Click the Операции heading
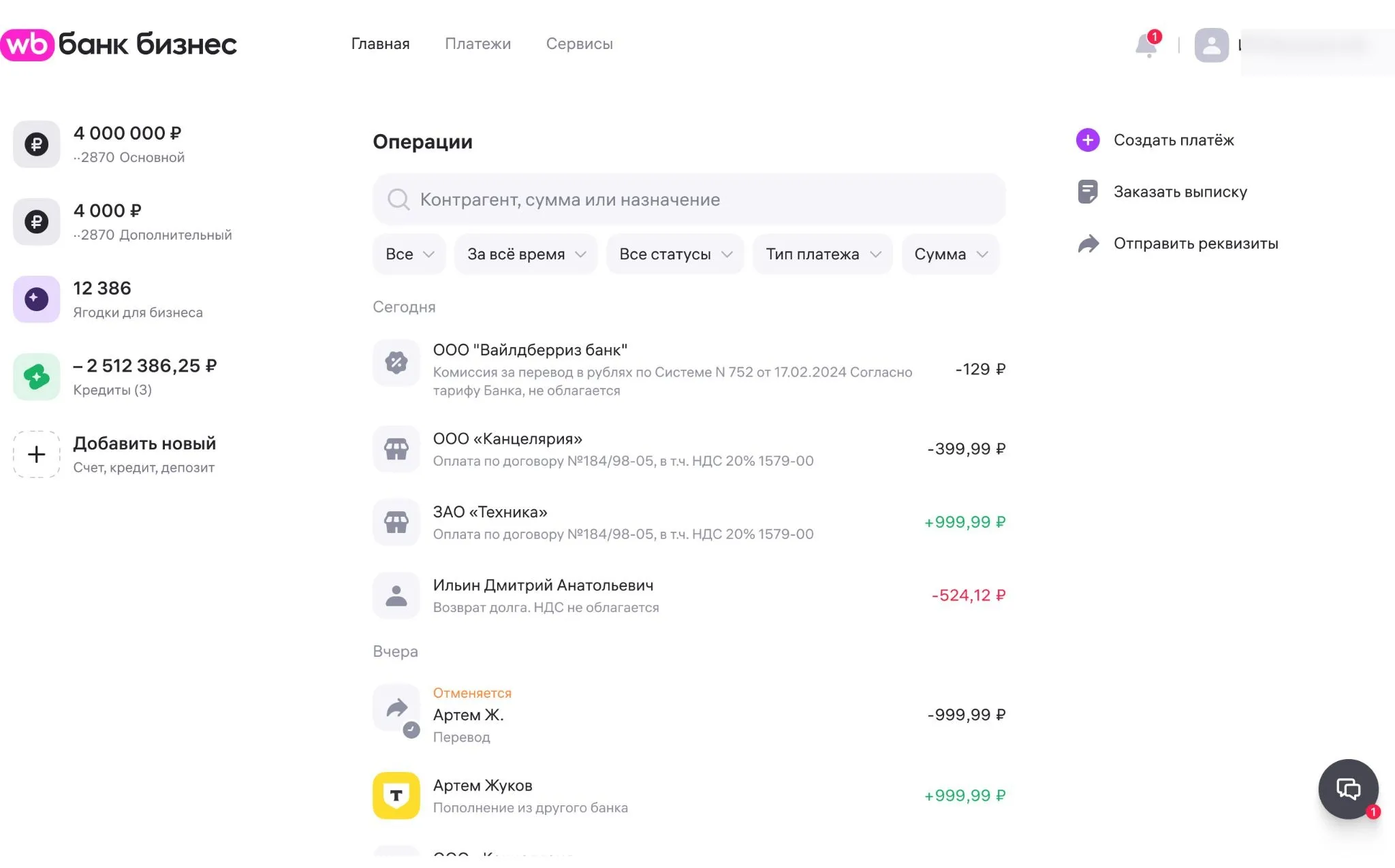The image size is (1395, 868). pyautogui.click(x=422, y=142)
